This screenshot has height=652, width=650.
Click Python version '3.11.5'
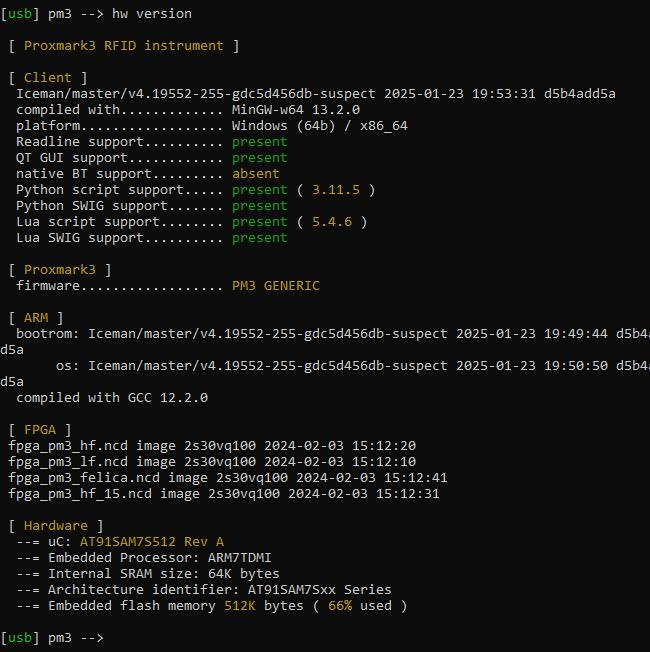336,190
